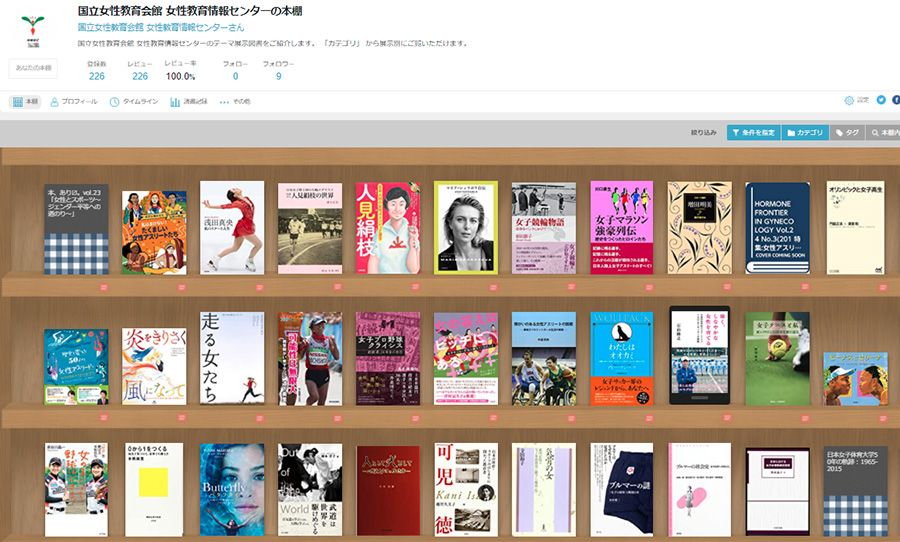Switch to the タイムライン tab

pyautogui.click(x=134, y=102)
